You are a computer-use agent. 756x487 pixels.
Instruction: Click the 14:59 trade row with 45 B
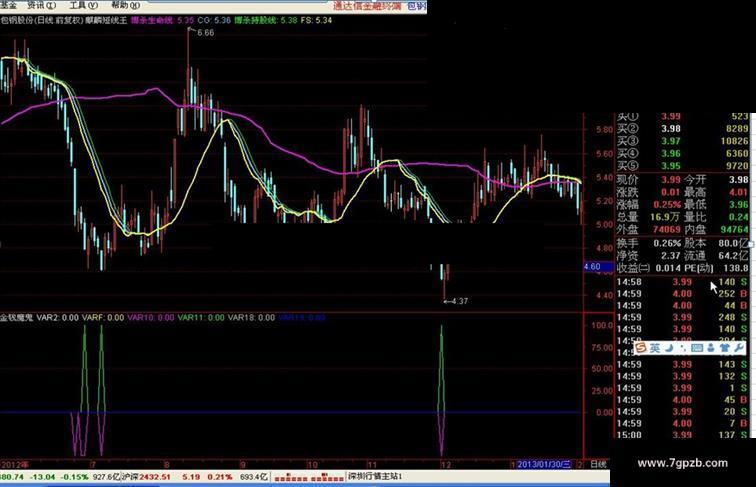682,400
